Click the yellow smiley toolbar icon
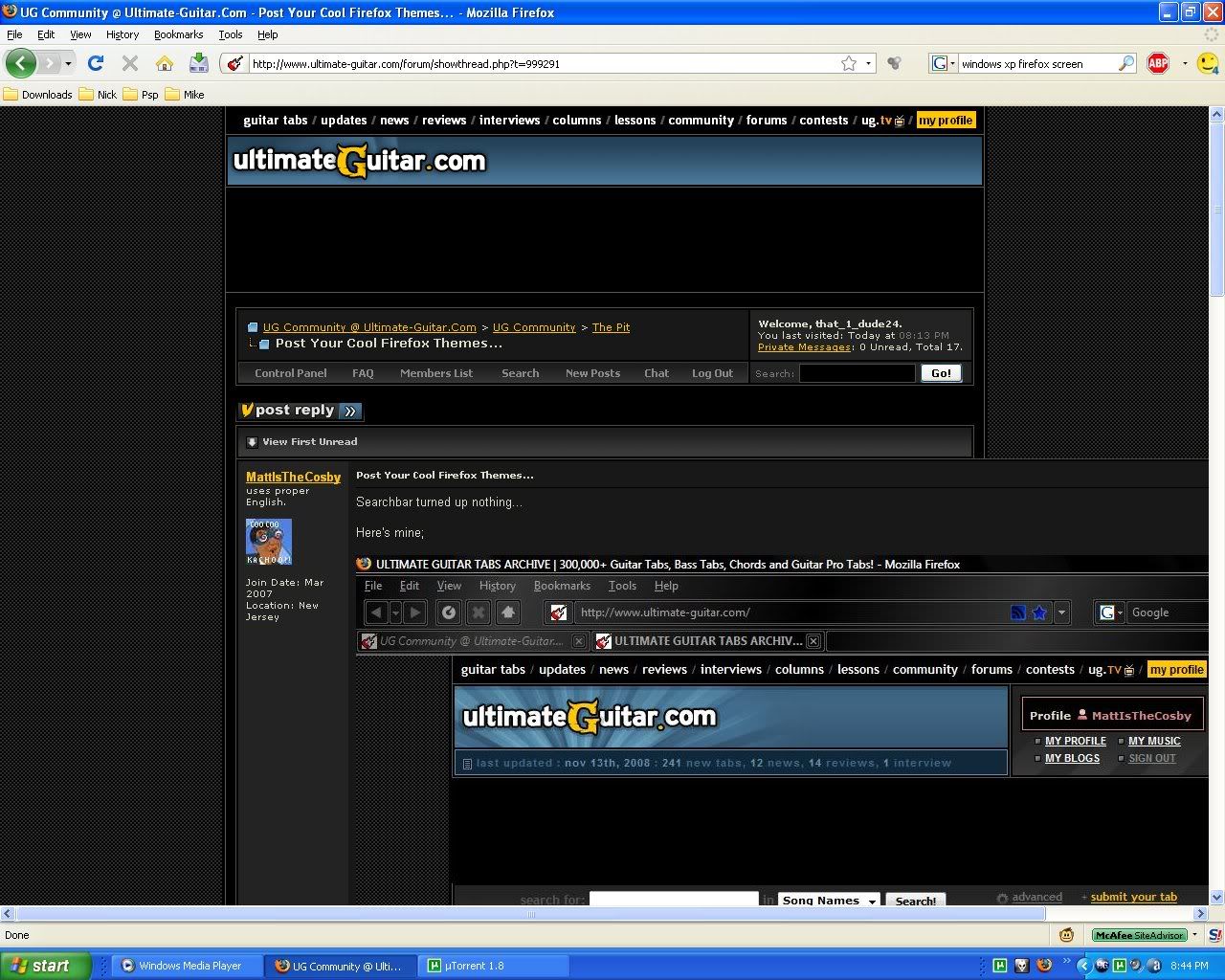The height and width of the screenshot is (980, 1225). click(1208, 63)
